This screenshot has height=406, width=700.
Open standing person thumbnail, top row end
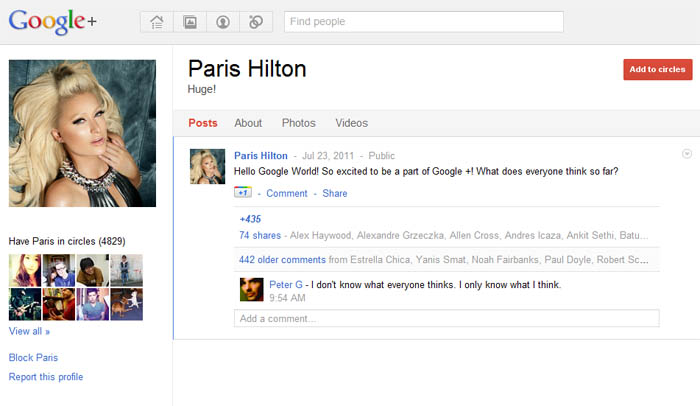pyautogui.click(x=127, y=270)
